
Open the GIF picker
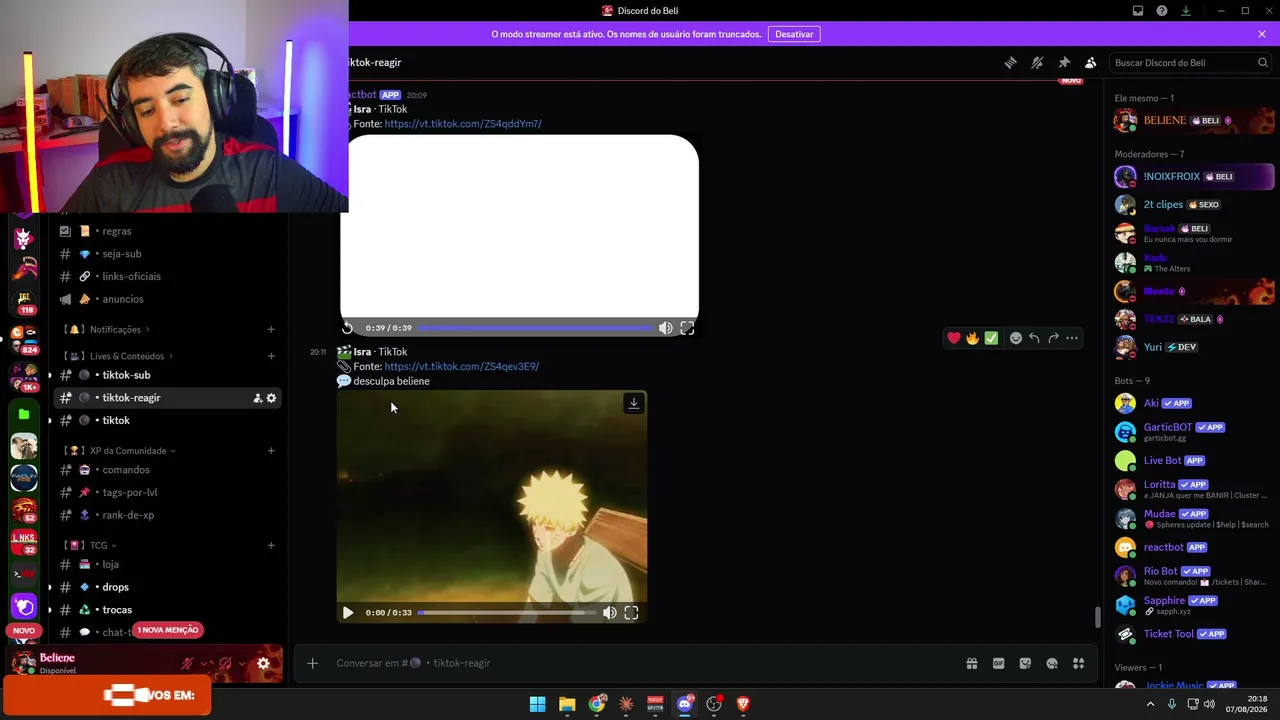[x=998, y=663]
